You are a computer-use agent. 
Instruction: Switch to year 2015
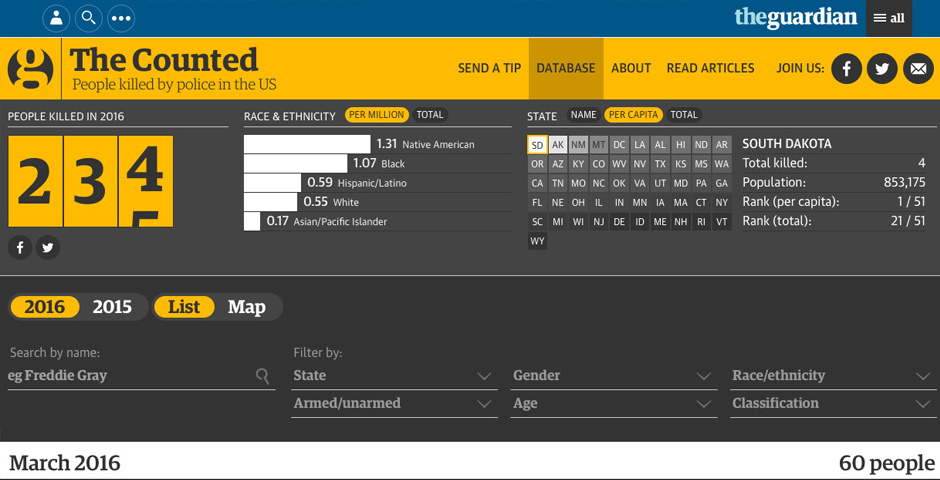112,307
